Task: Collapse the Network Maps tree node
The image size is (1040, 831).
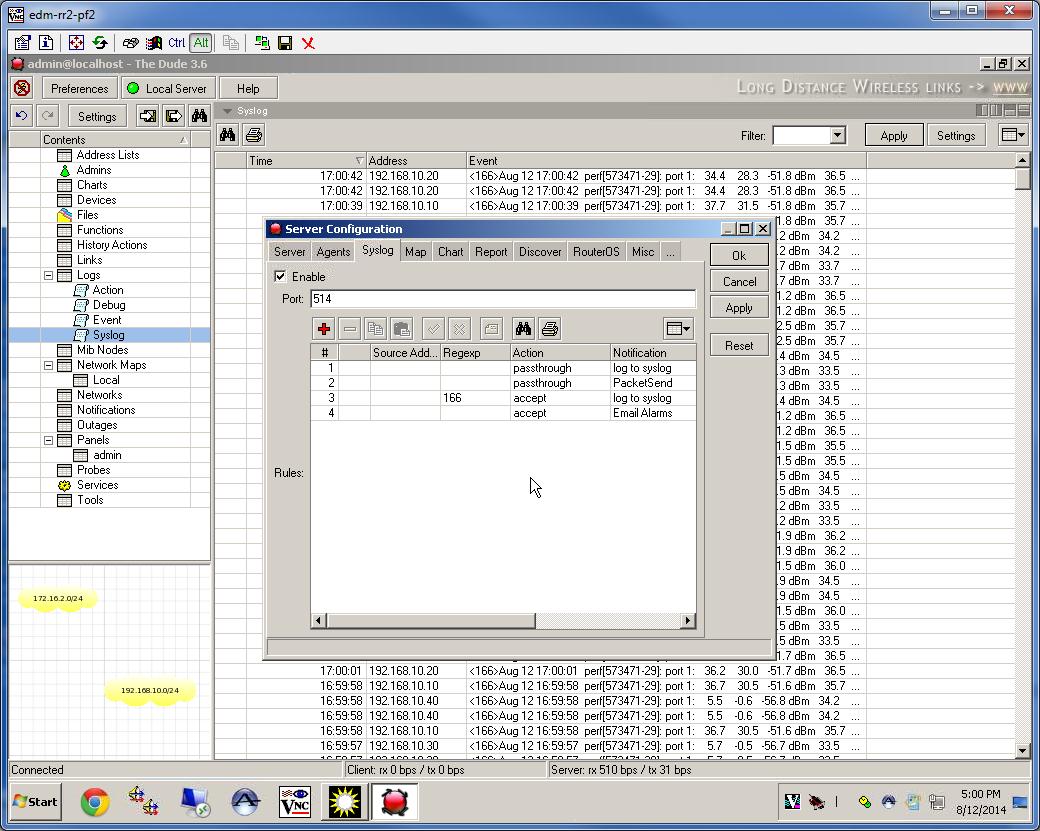Action: (48, 365)
